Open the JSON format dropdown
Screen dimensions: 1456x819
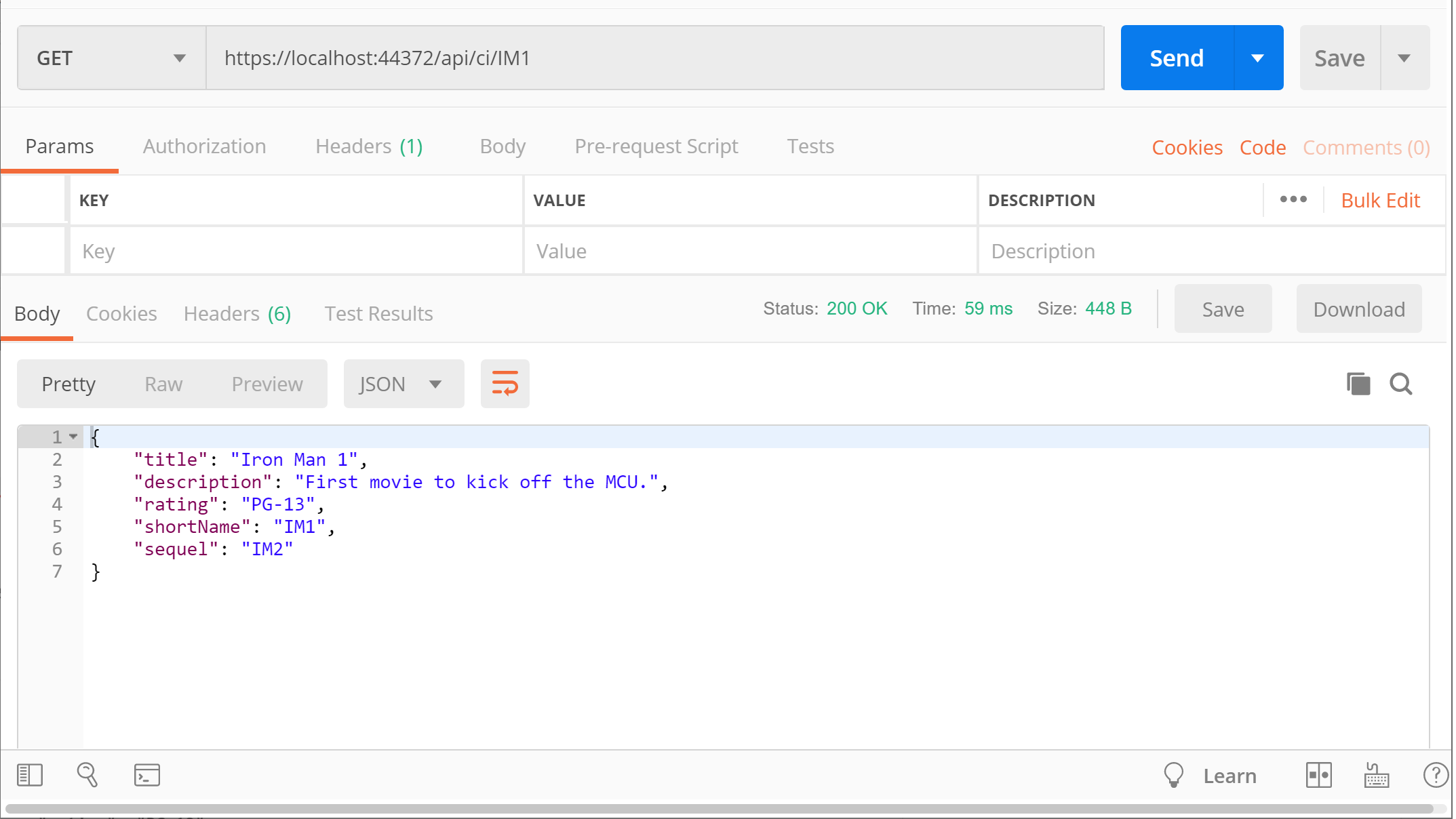[404, 384]
